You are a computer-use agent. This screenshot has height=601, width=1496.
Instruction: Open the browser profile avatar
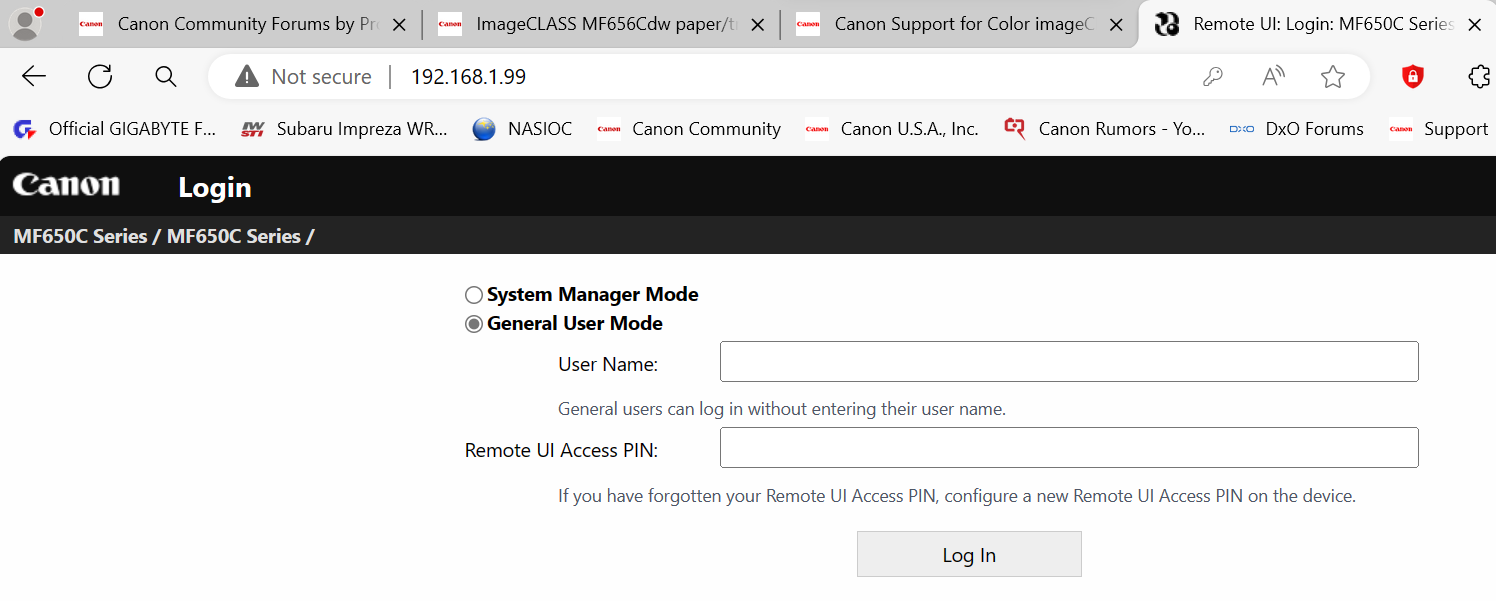(25, 24)
